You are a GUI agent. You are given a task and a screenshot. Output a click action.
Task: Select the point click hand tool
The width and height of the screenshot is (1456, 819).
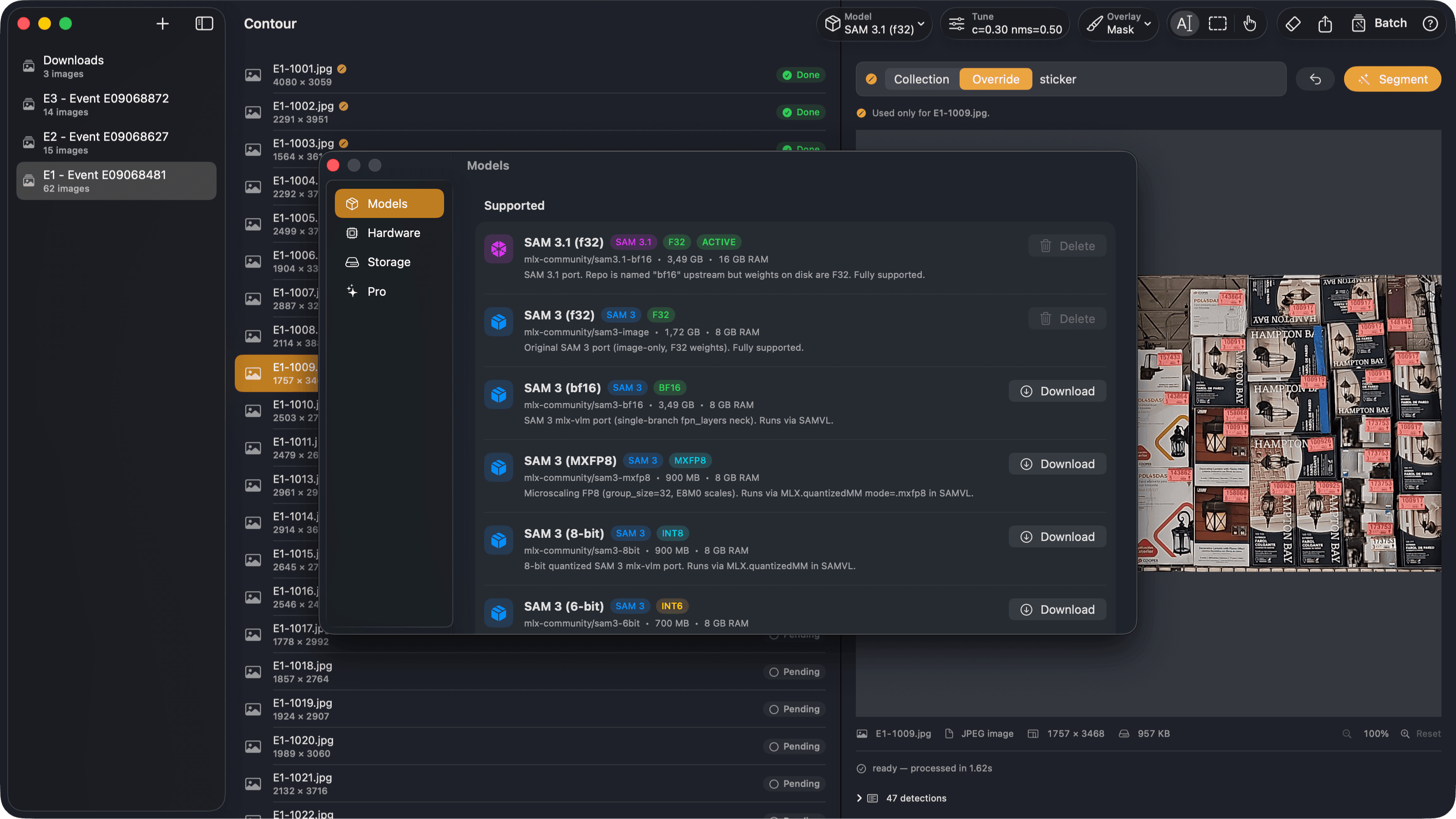[x=1250, y=24]
